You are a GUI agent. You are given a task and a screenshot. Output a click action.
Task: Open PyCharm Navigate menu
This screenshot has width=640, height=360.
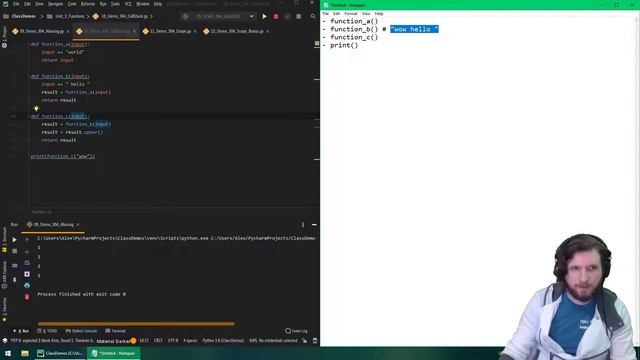click(x=56, y=4)
